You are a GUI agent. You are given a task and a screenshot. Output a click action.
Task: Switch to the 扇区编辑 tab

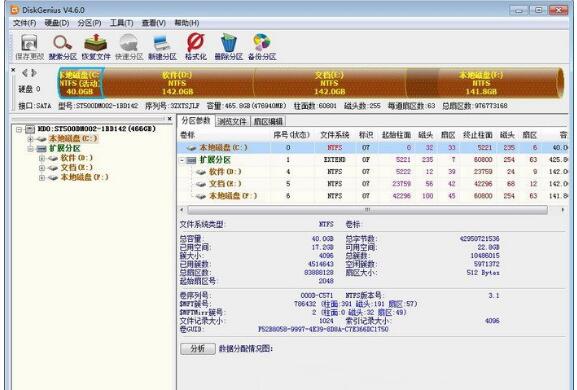click(x=268, y=121)
